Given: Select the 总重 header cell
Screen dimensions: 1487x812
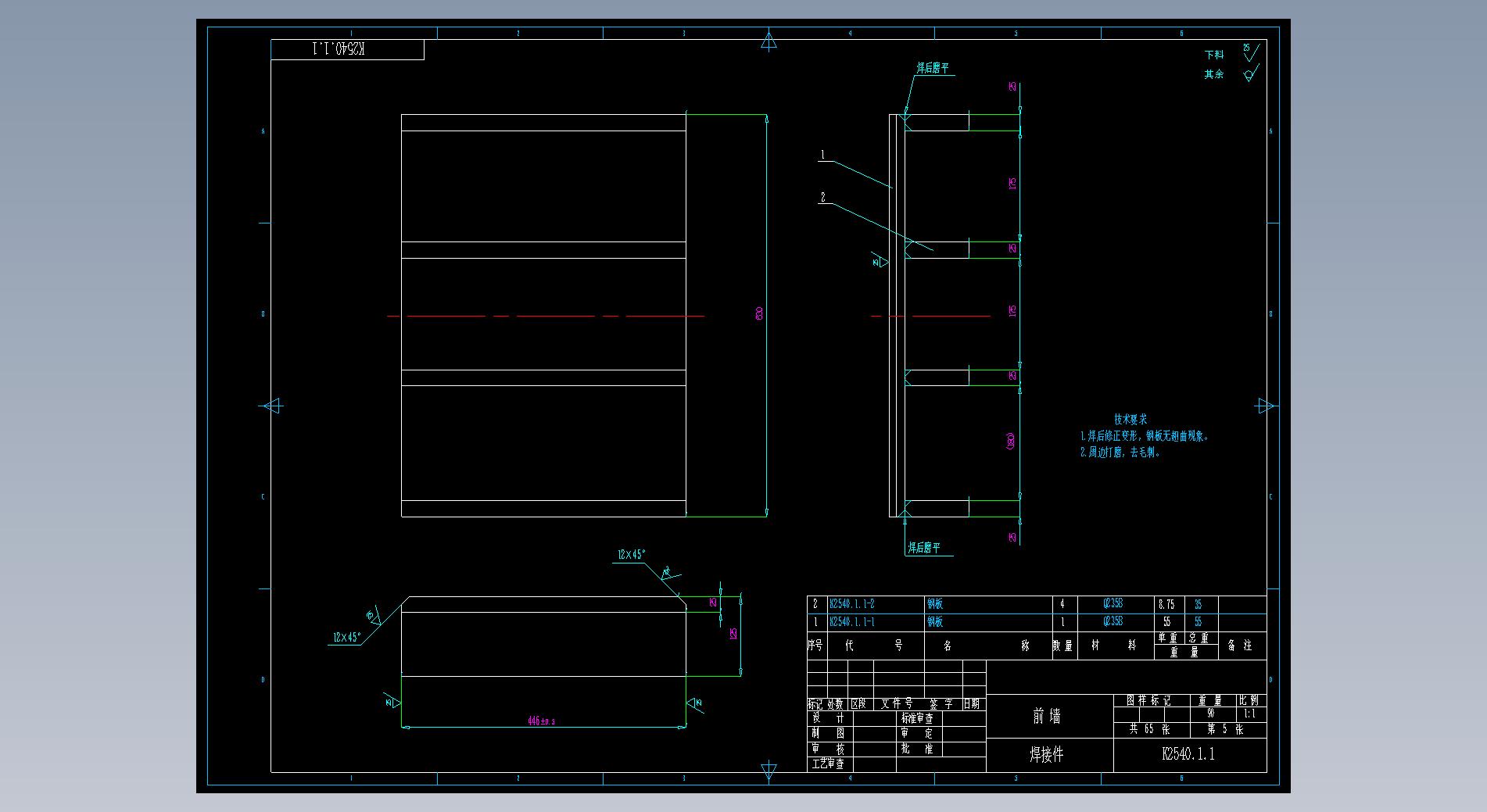Looking at the screenshot, I should point(1199,638).
